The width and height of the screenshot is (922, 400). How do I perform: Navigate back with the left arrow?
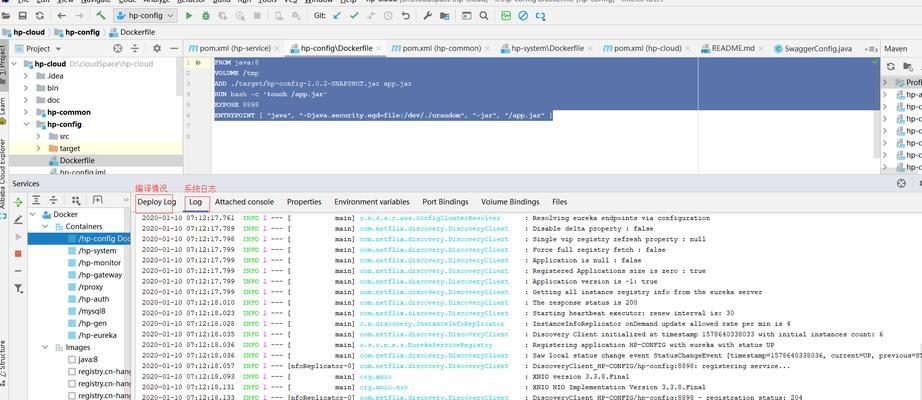coord(61,16)
